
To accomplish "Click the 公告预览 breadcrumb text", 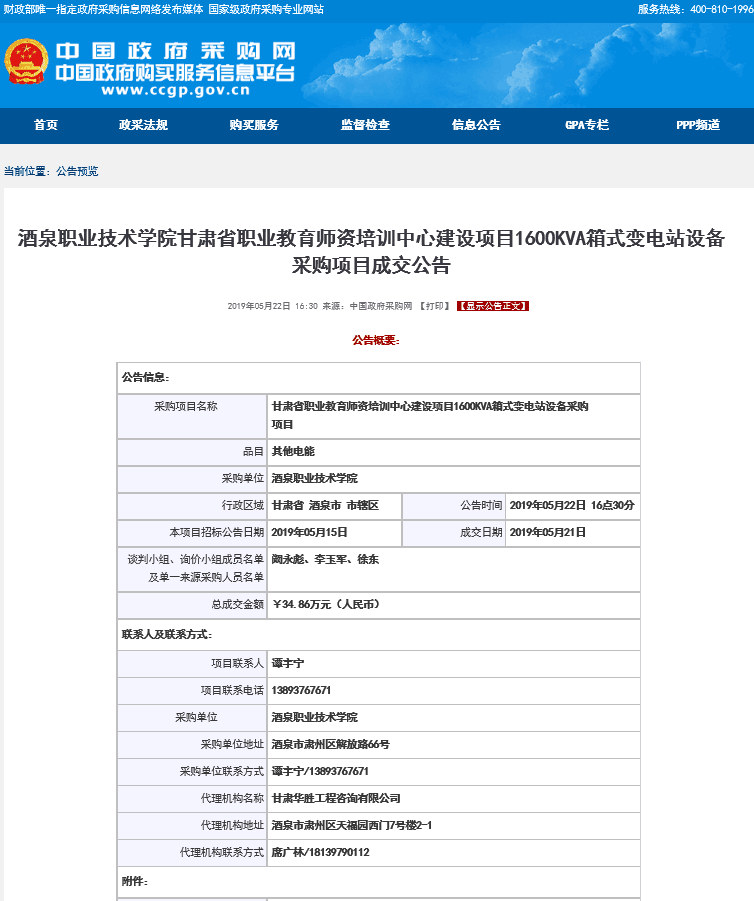I will pos(77,171).
